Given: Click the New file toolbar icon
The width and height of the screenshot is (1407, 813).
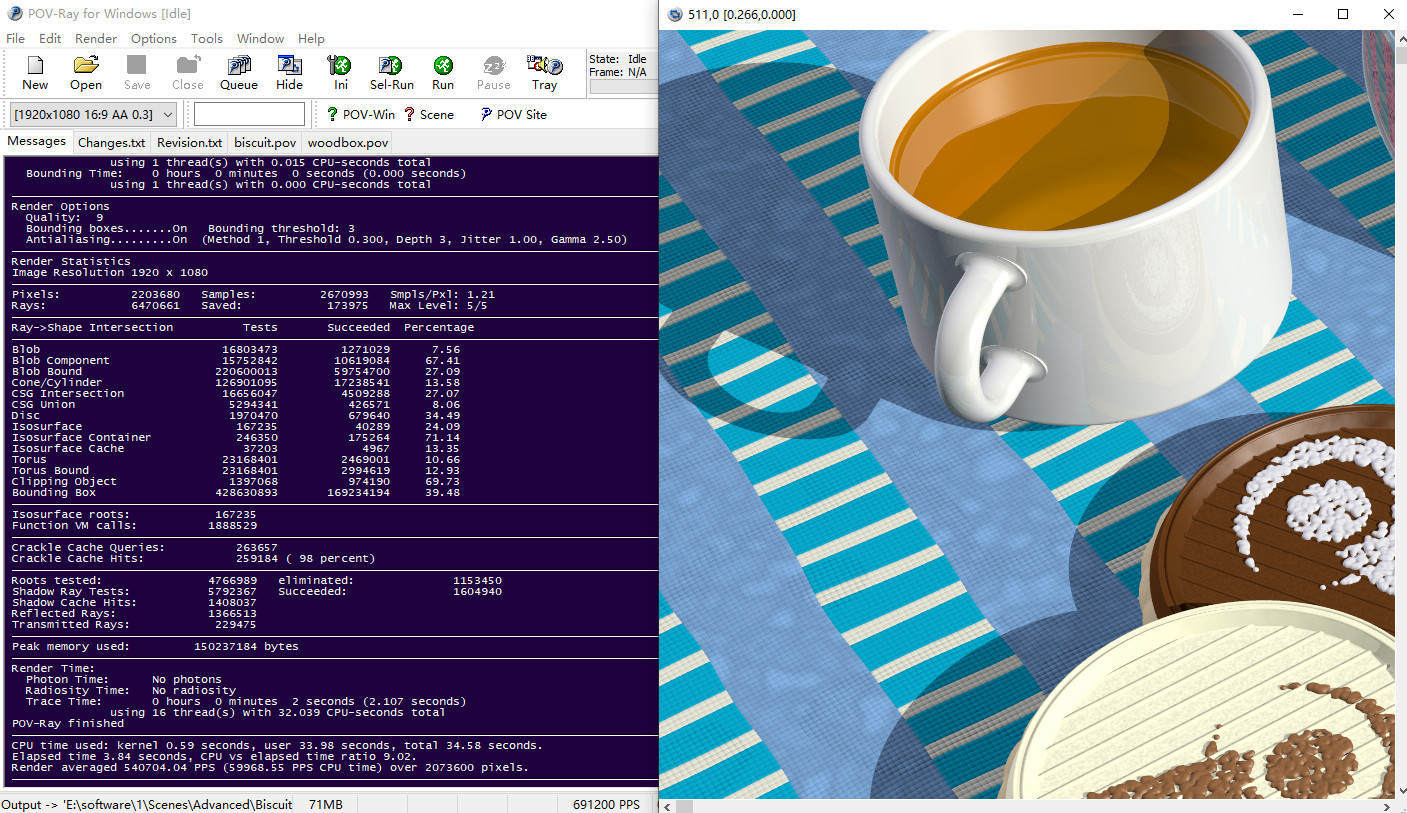Looking at the screenshot, I should click(35, 72).
